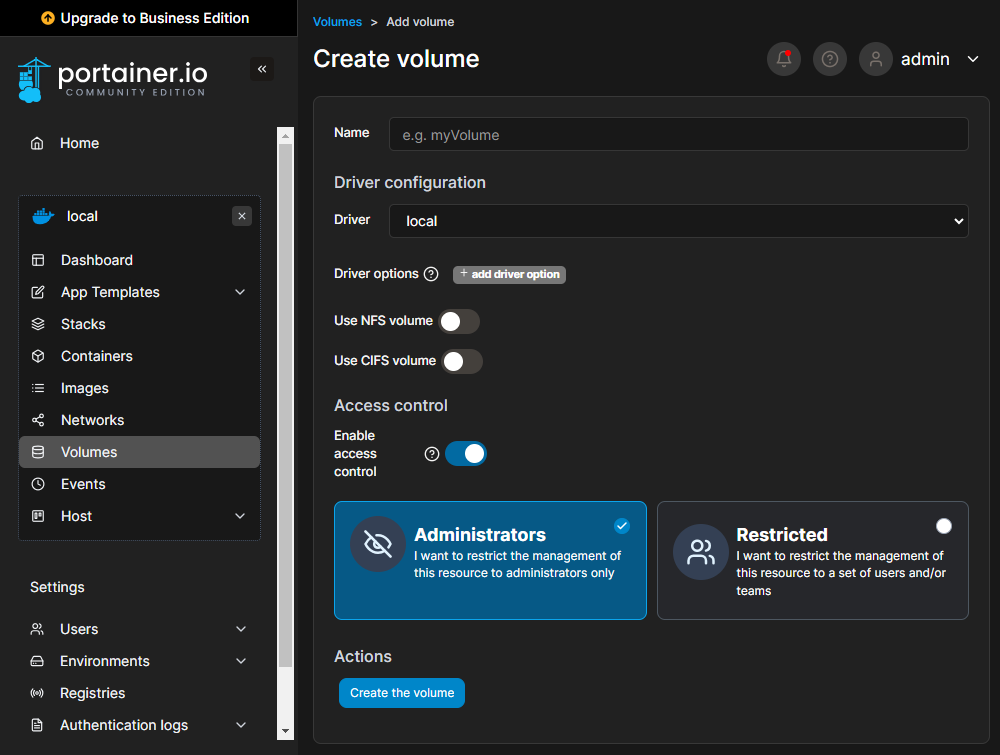Click the Create the volume button

point(401,692)
